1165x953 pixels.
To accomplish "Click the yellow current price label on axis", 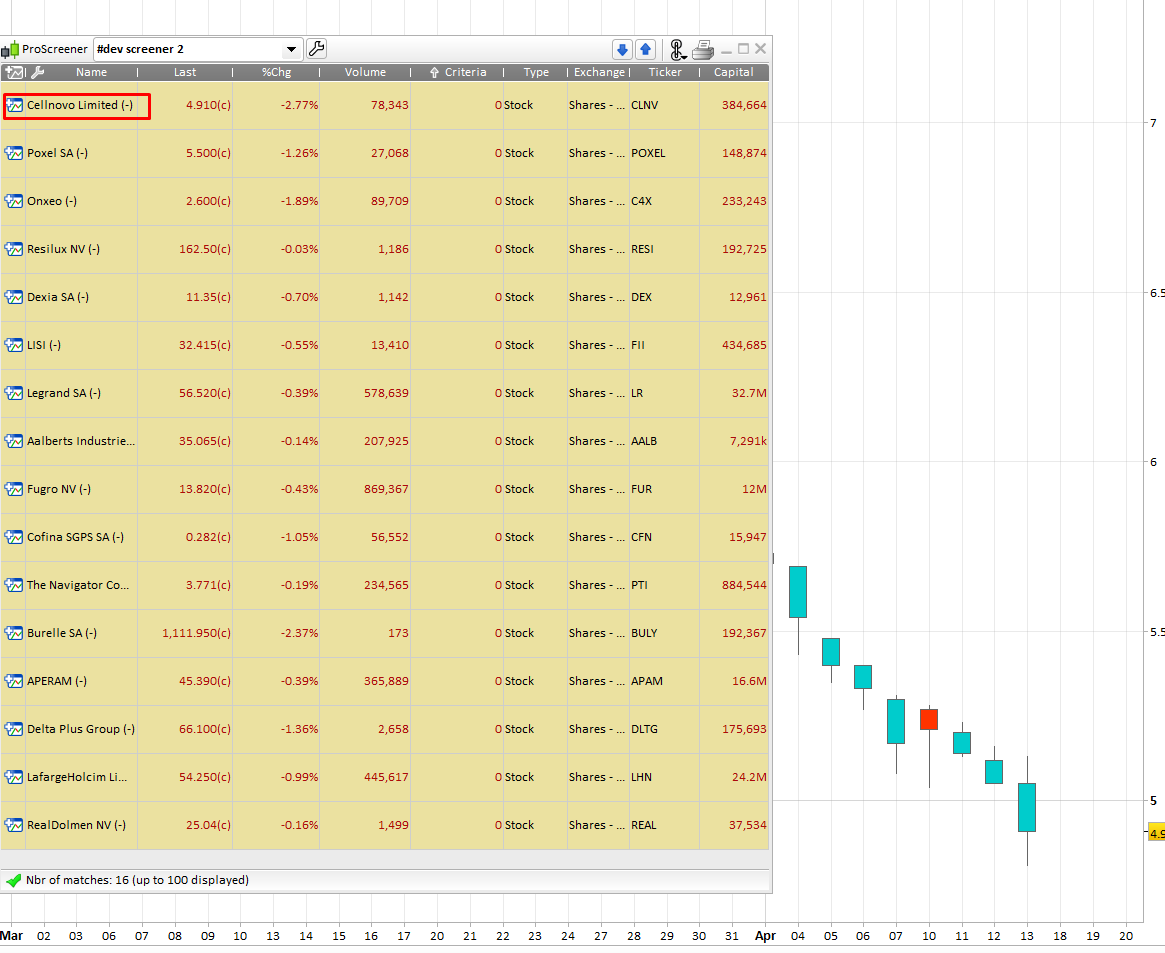I will (1157, 833).
